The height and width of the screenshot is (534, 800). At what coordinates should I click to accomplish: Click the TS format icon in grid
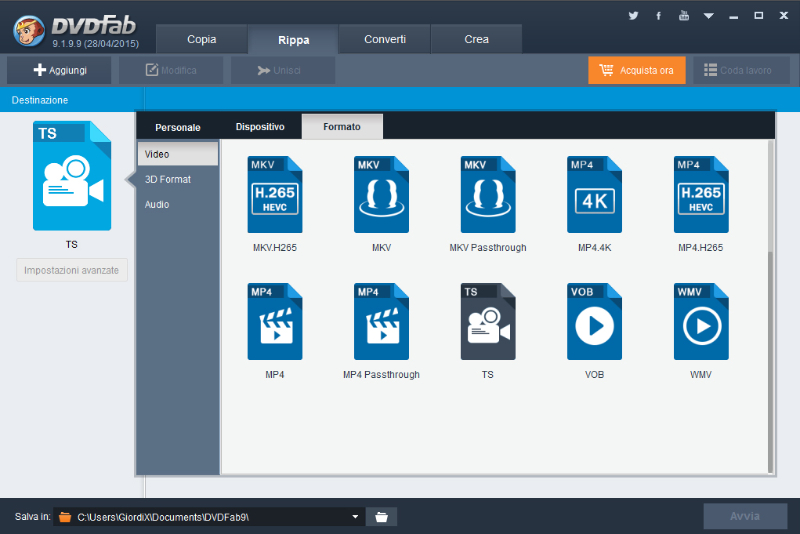(487, 321)
